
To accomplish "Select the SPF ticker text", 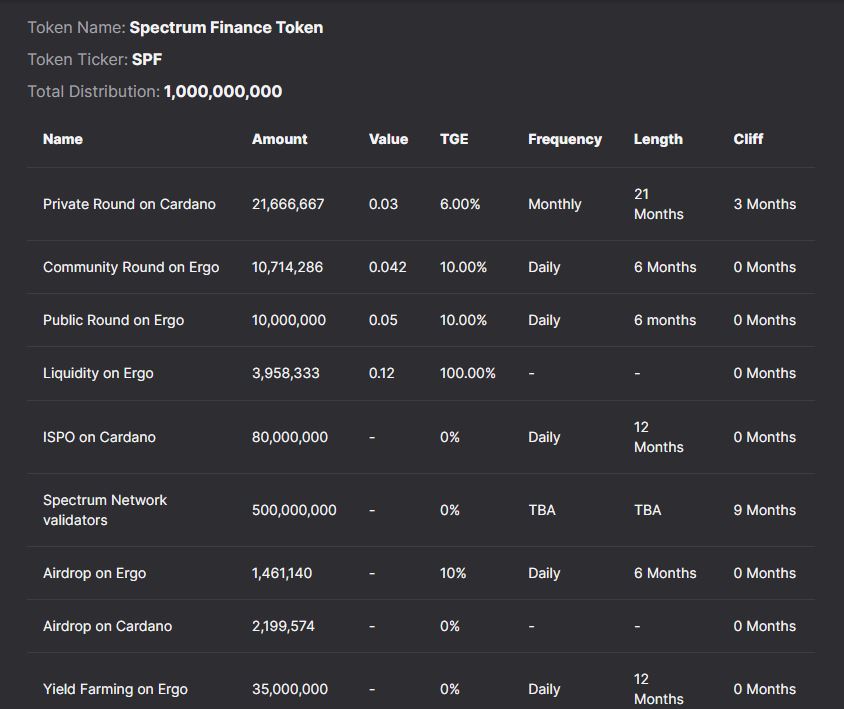I will 147,59.
